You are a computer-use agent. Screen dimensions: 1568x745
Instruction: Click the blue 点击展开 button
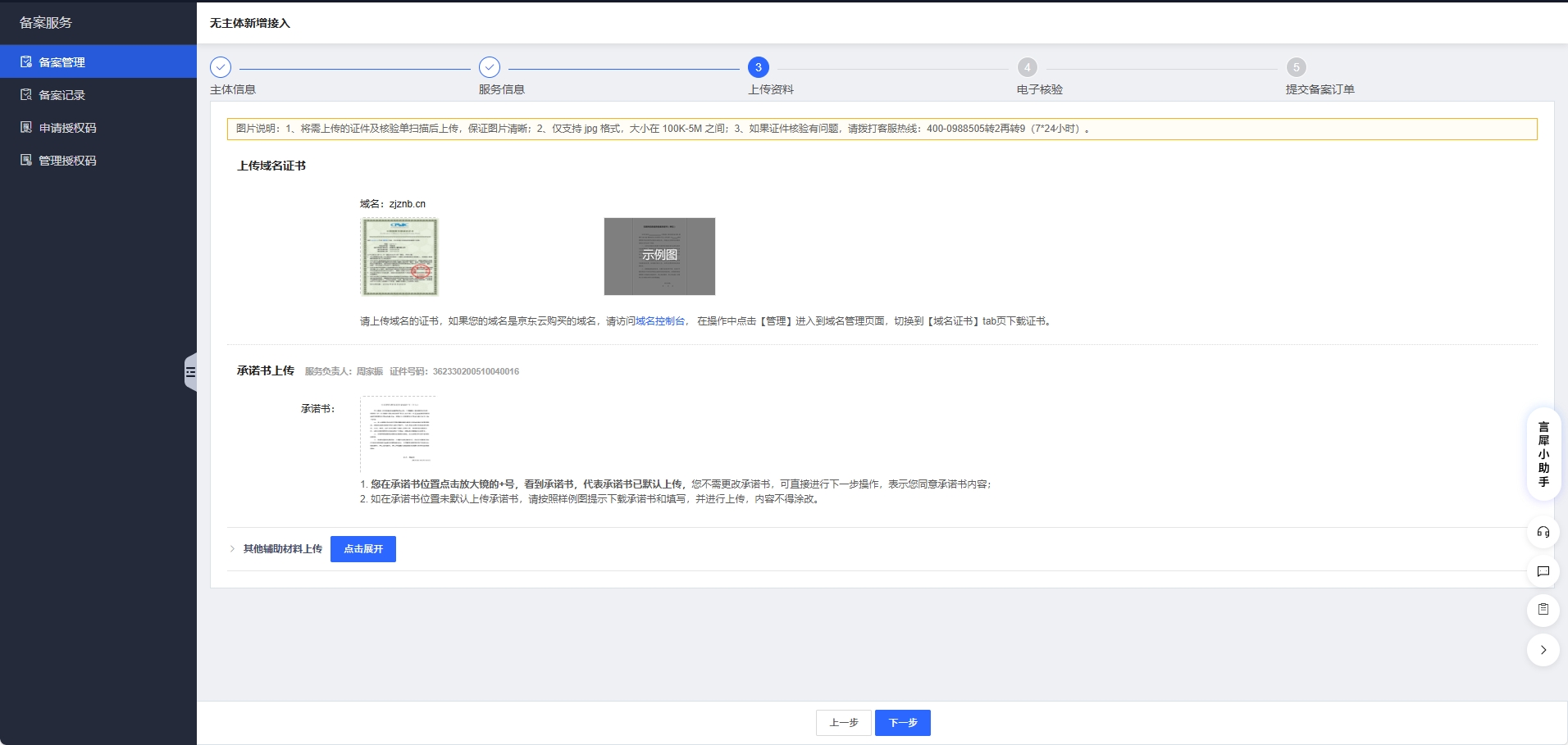[x=362, y=549]
